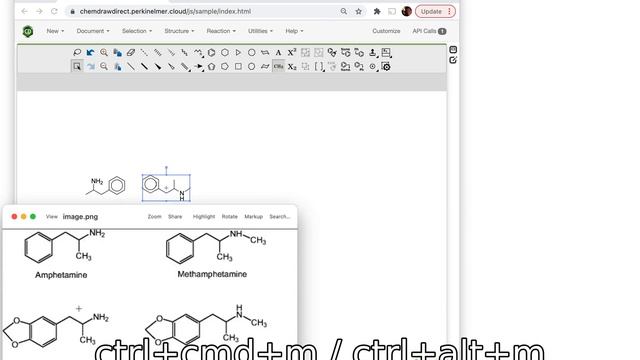Click Search field in image.png window
Screen dimensions: 640x360
pos(280,217)
